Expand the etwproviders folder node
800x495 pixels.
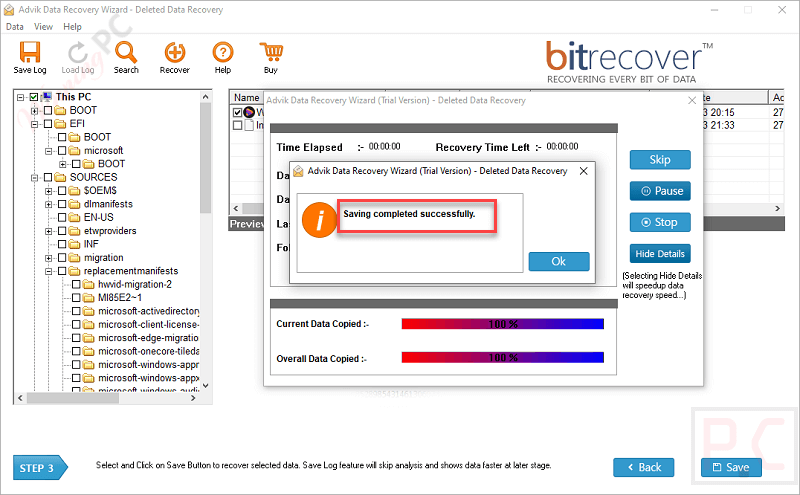point(49,231)
